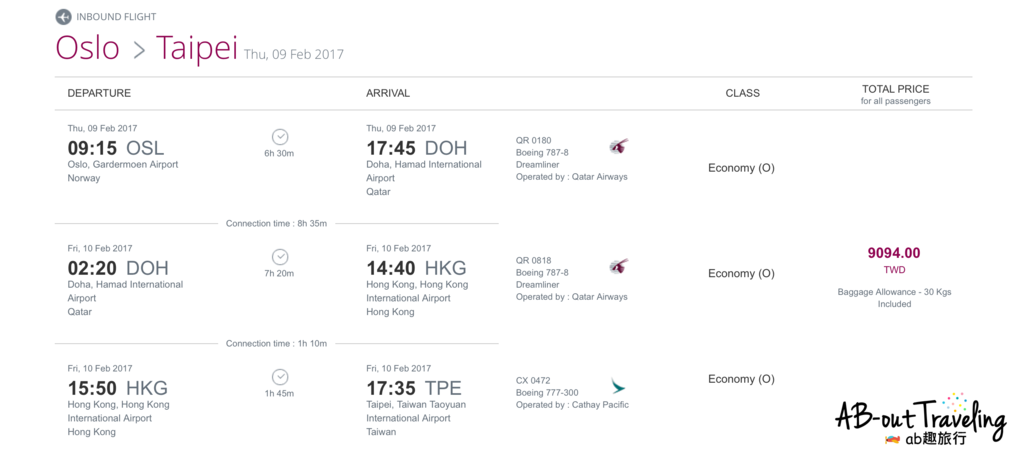Click the Class column header
The width and height of the screenshot is (1024, 450).
[x=742, y=93]
